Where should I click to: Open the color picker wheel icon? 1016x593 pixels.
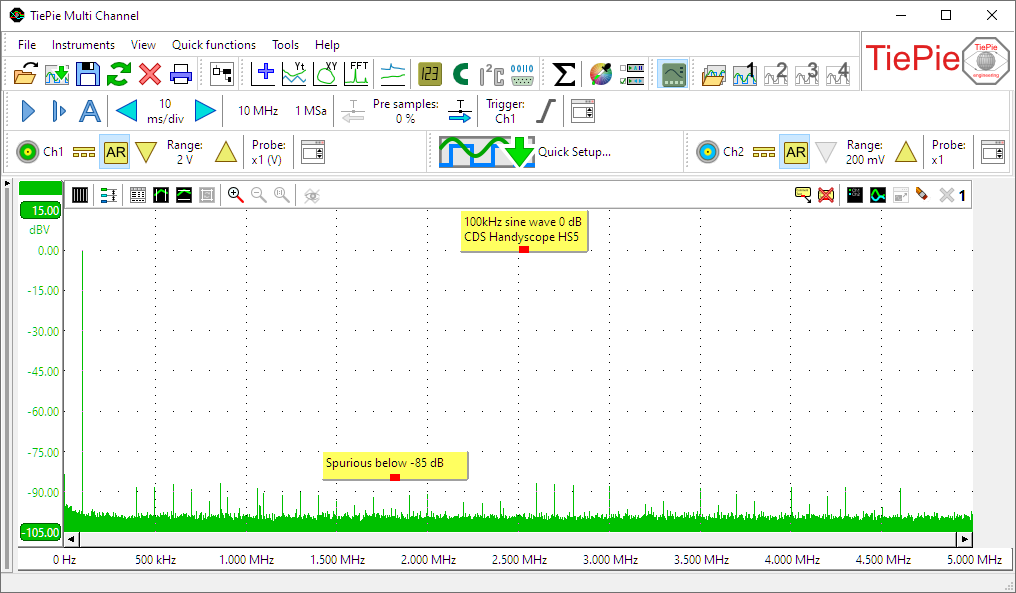point(600,74)
